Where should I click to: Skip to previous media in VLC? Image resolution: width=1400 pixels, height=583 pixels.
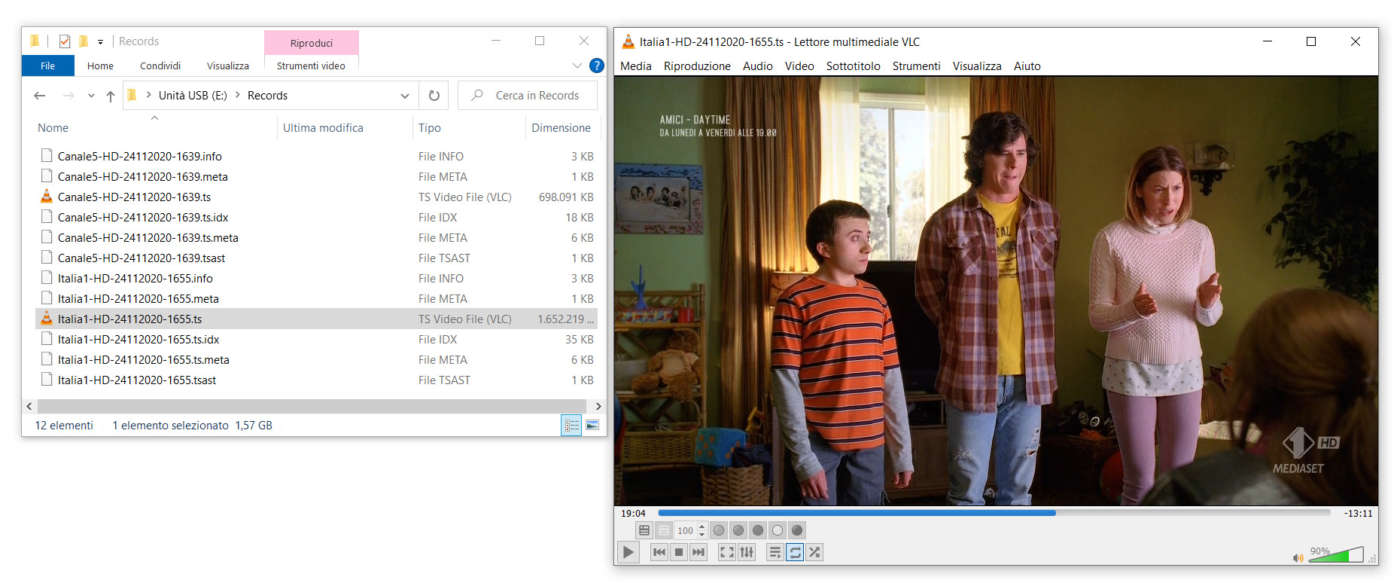[659, 552]
